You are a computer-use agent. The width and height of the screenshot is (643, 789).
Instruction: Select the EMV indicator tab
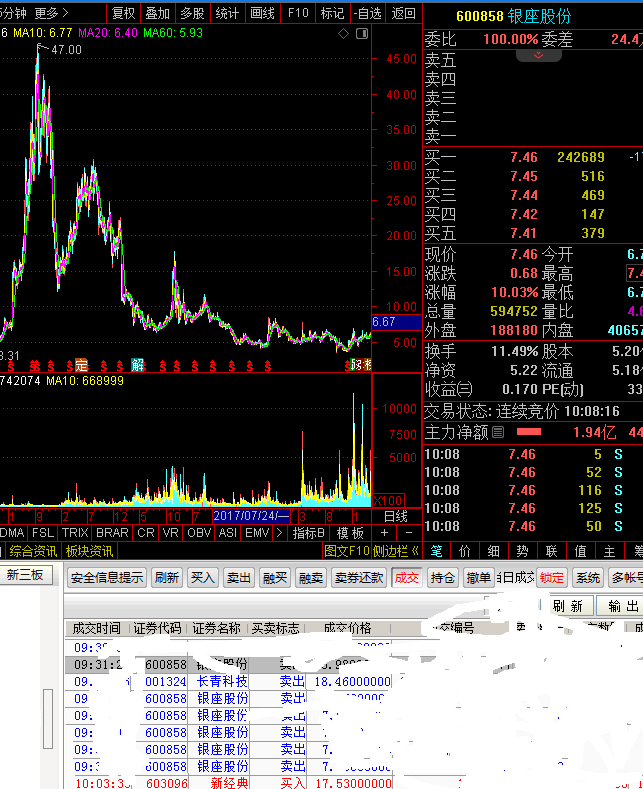point(257,532)
